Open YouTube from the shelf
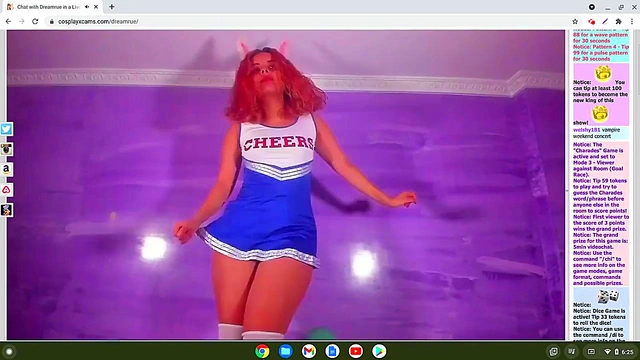Image resolution: width=640 pixels, height=360 pixels. click(x=356, y=351)
